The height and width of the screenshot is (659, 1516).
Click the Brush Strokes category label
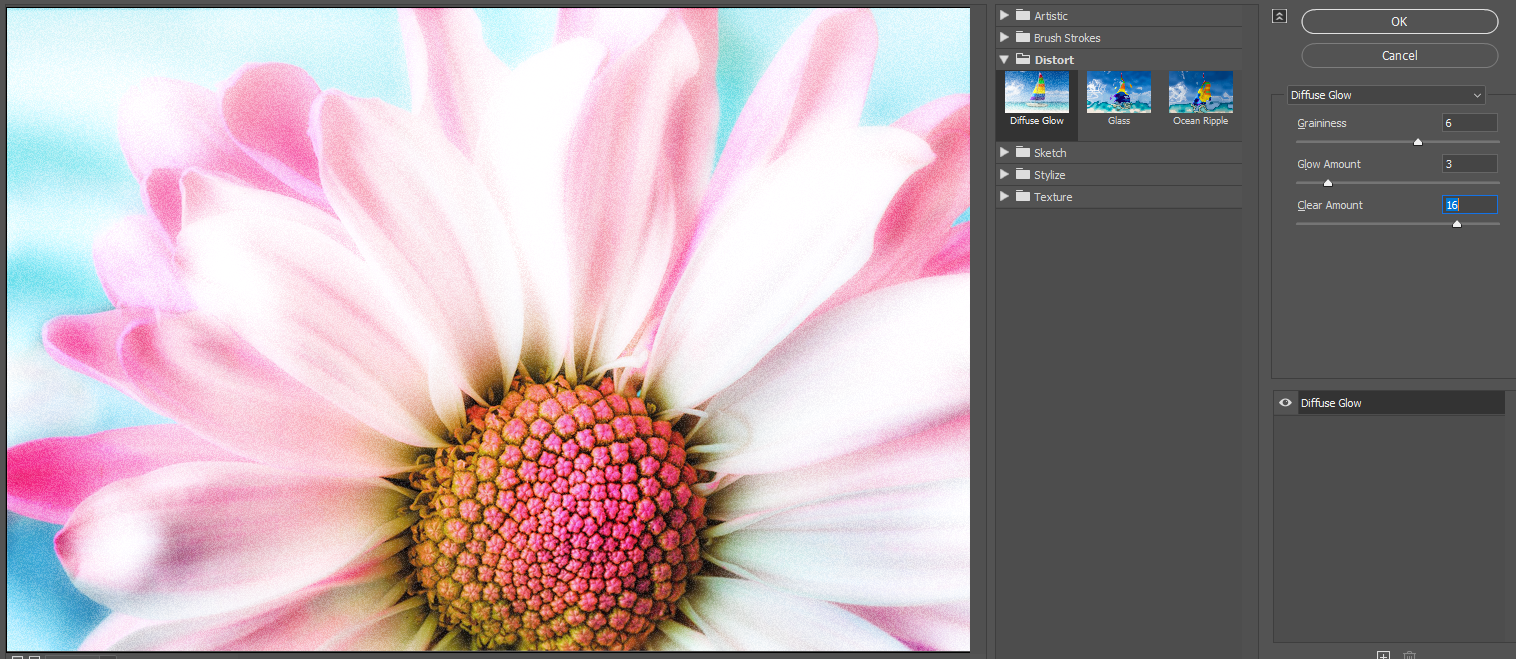click(x=1067, y=38)
